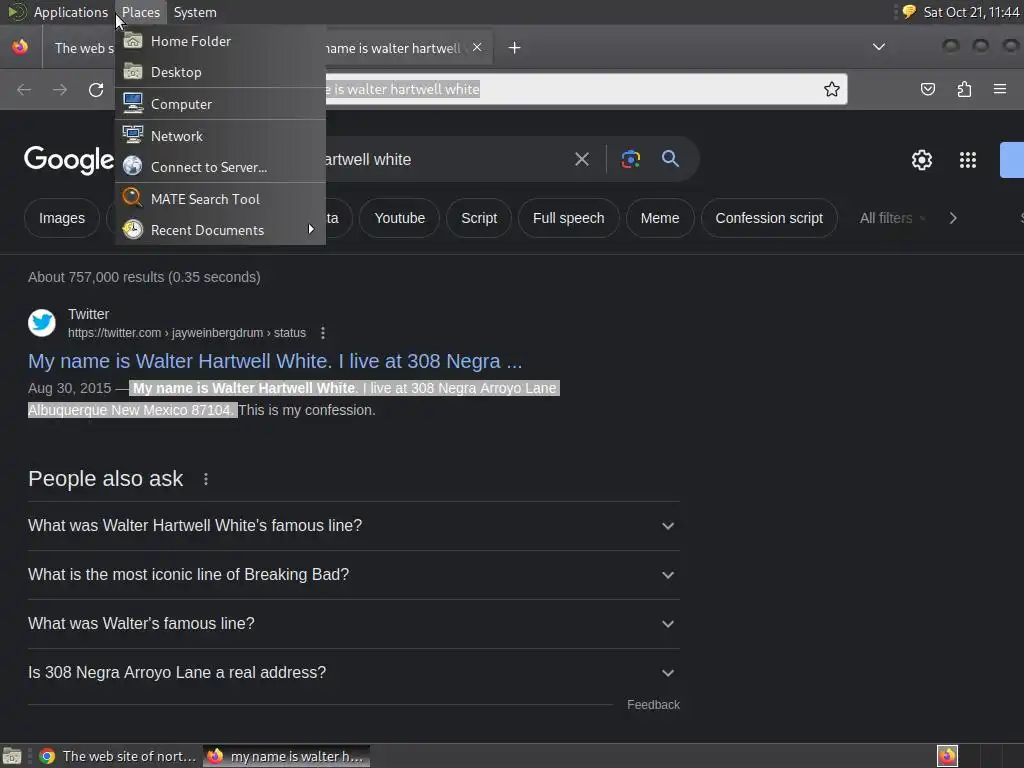
Task: Filter results by Images
Action: pos(61,218)
